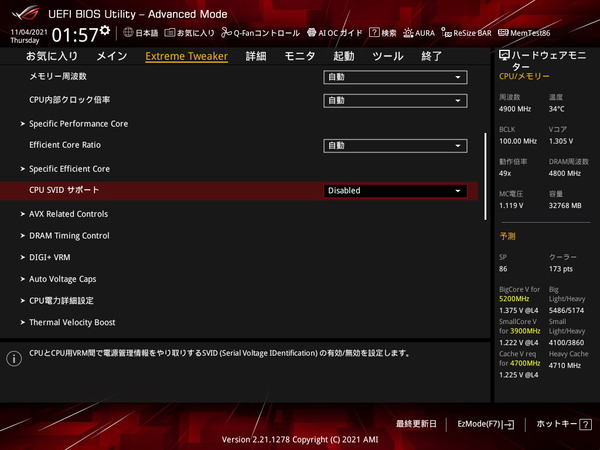600x450 pixels.
Task: Switch to the お気に入り tab
Action: [52, 56]
